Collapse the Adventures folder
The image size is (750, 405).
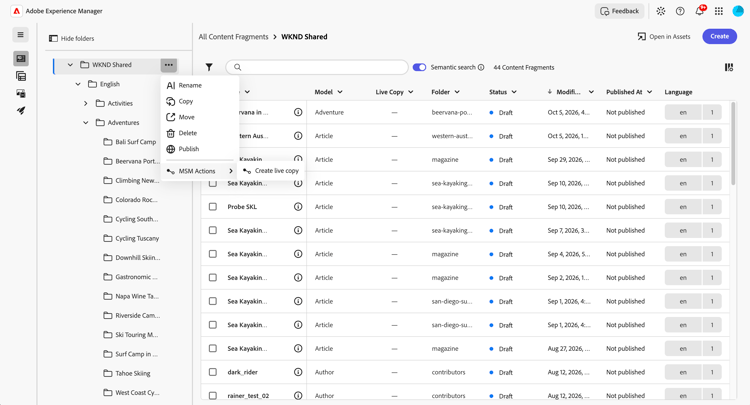[x=86, y=123]
